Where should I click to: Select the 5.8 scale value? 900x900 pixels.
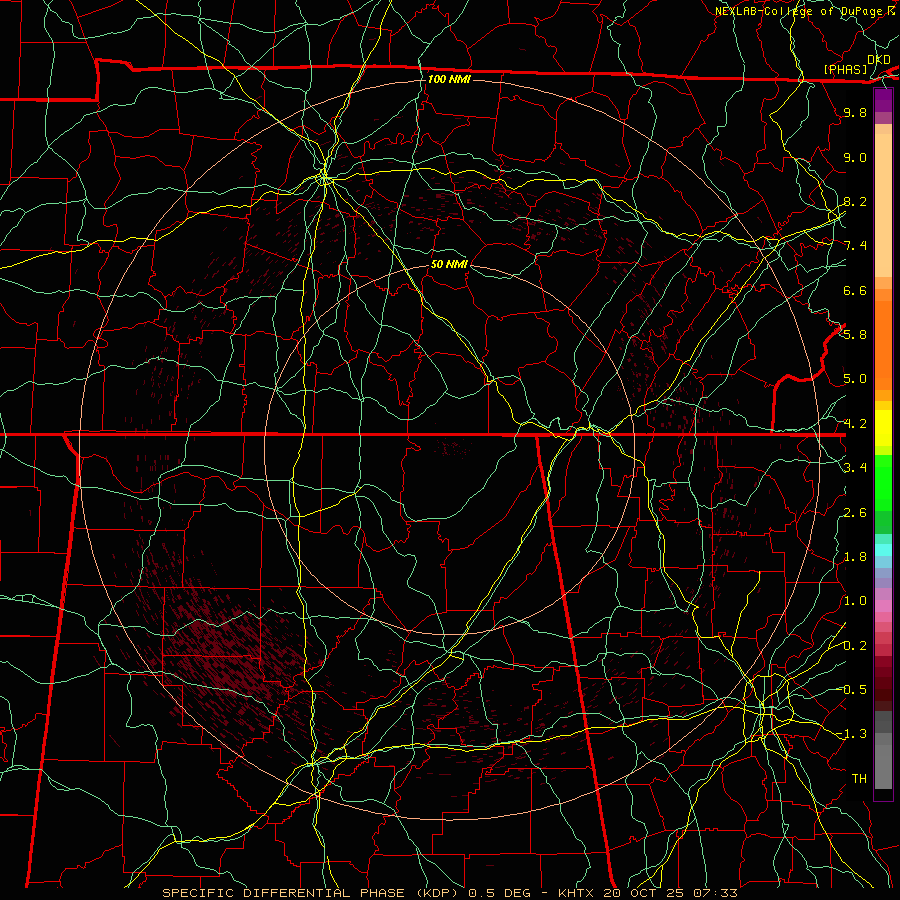[x=855, y=335]
